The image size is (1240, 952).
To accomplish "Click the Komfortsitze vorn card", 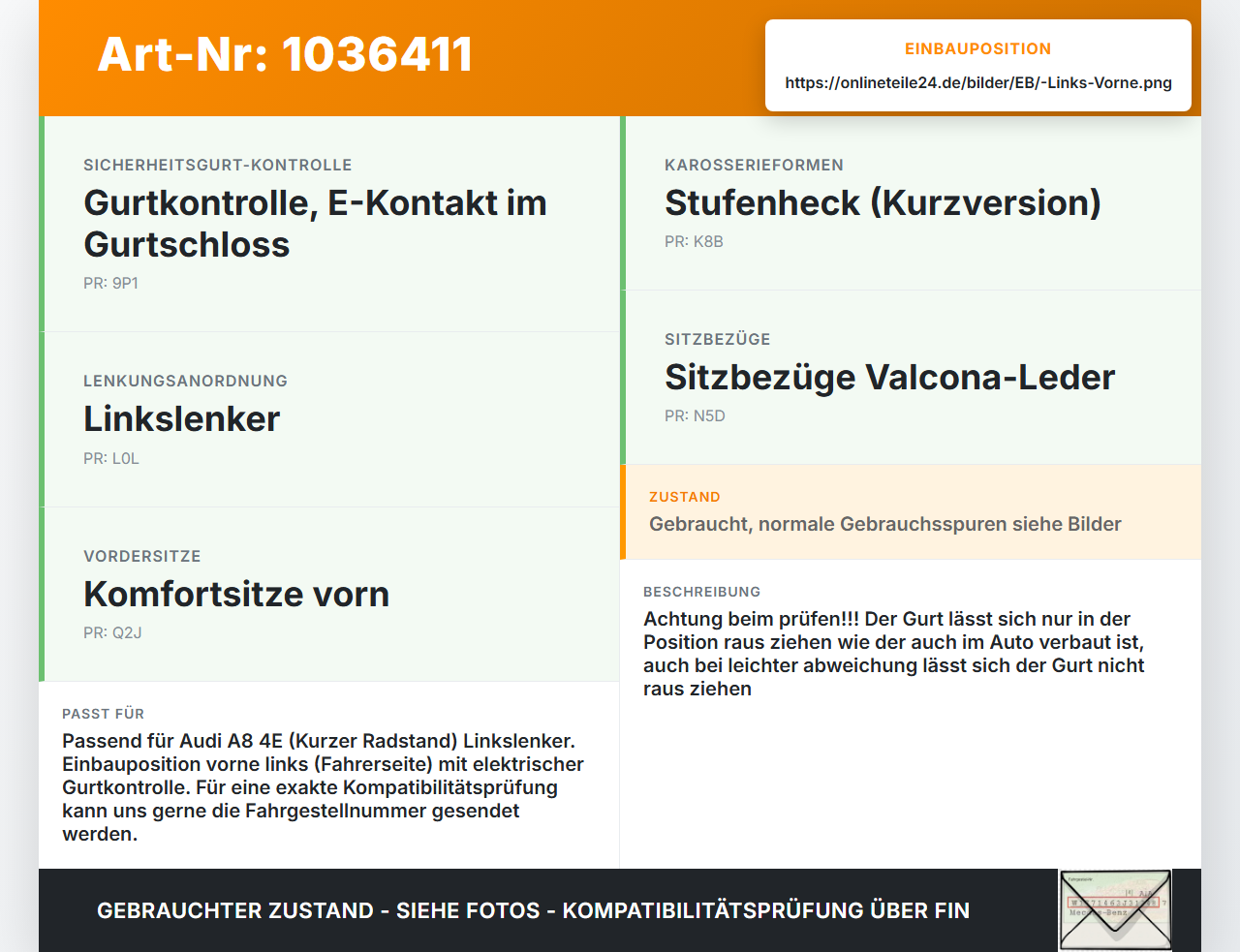I will [329, 595].
